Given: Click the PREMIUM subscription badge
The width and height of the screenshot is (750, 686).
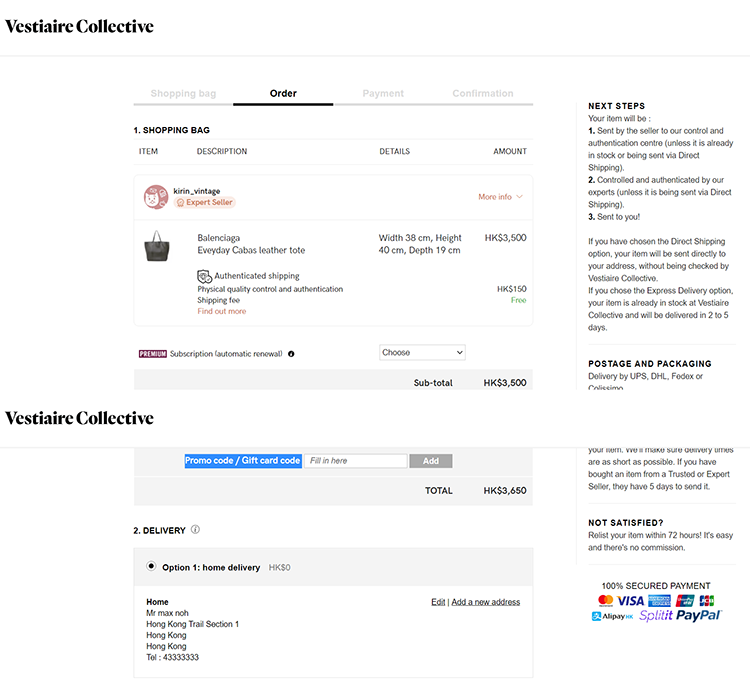Looking at the screenshot, I should point(153,354).
